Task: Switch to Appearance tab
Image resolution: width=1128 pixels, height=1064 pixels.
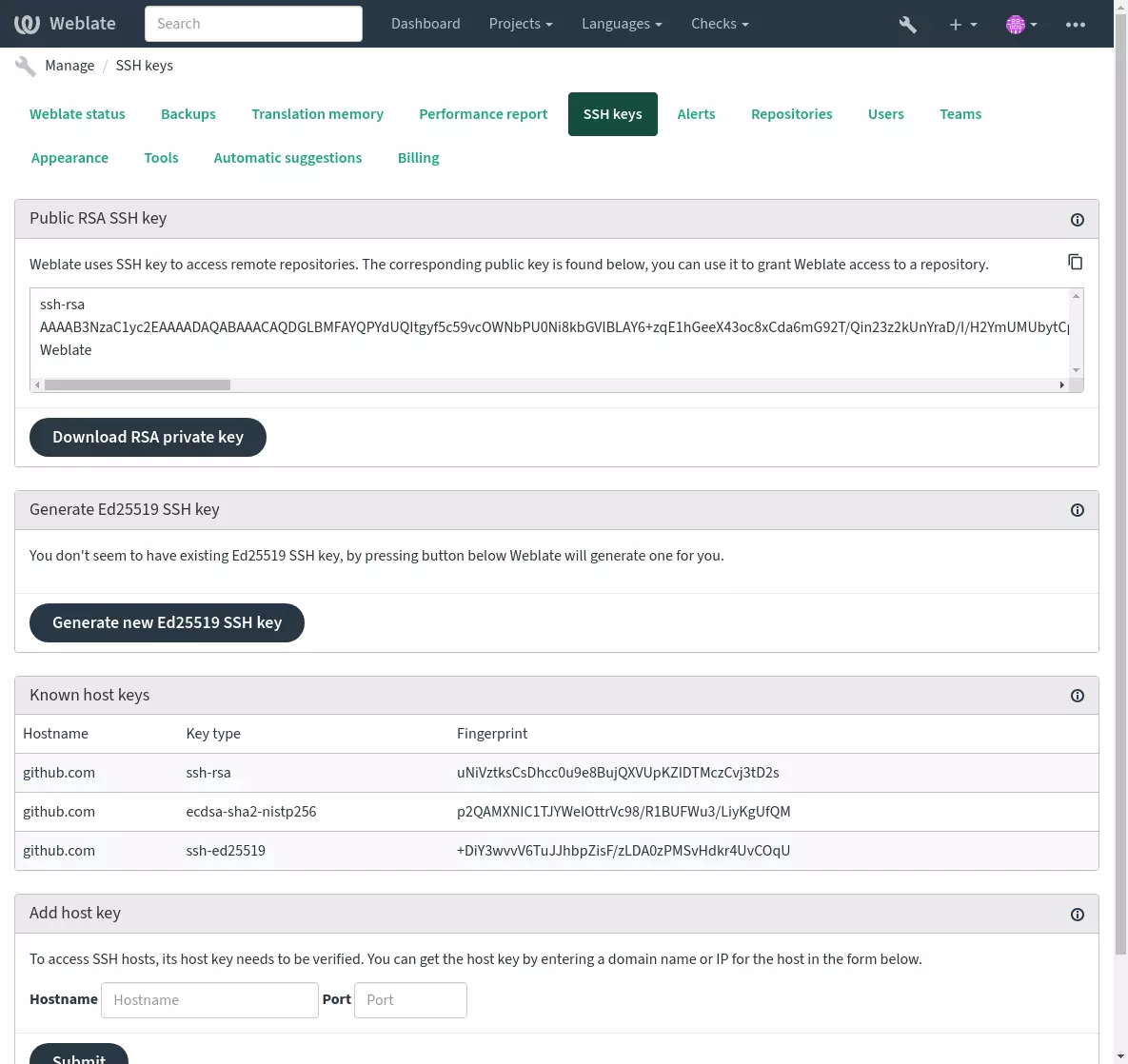Action: click(69, 158)
